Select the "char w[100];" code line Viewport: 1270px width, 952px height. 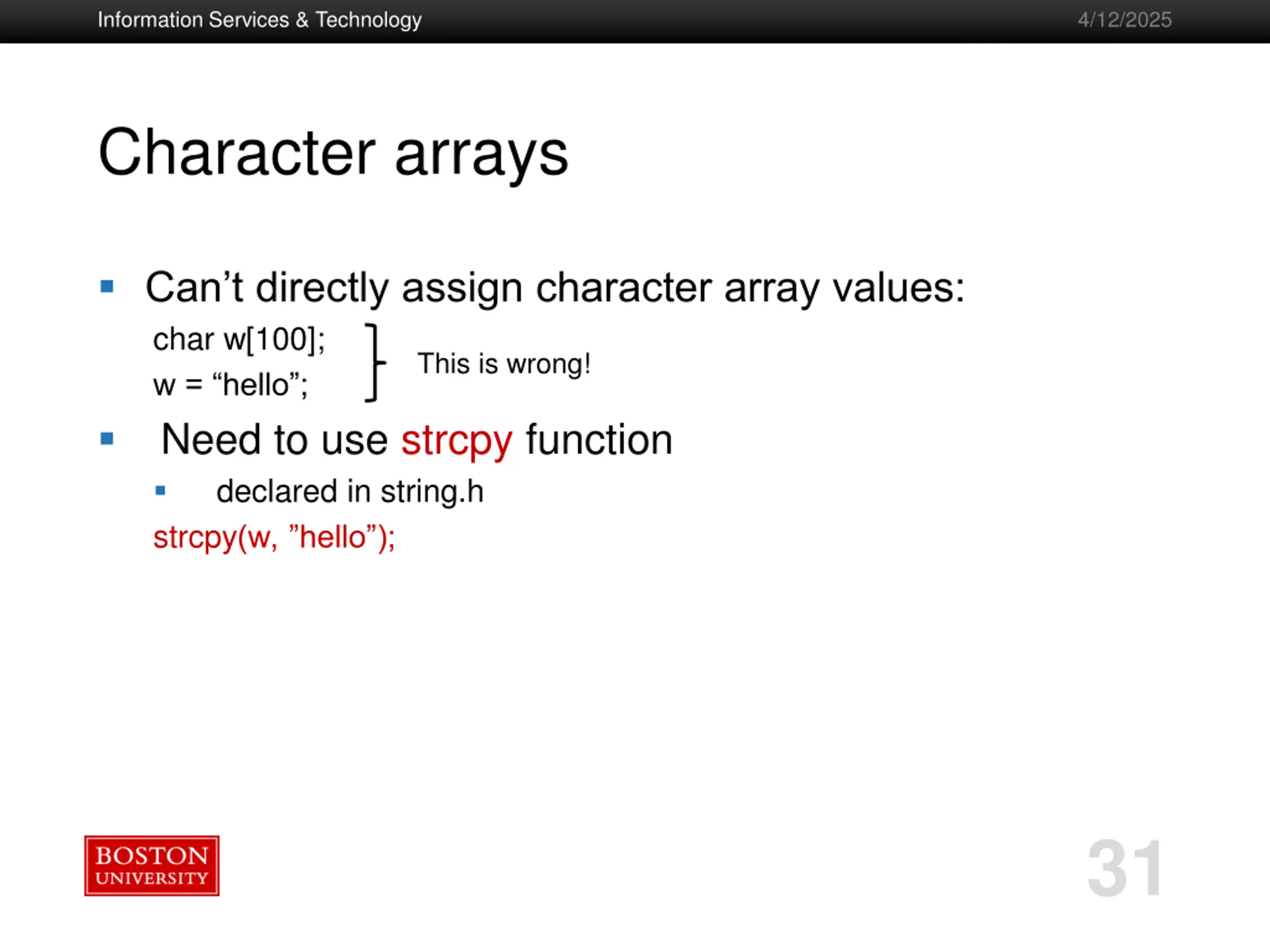click(239, 339)
